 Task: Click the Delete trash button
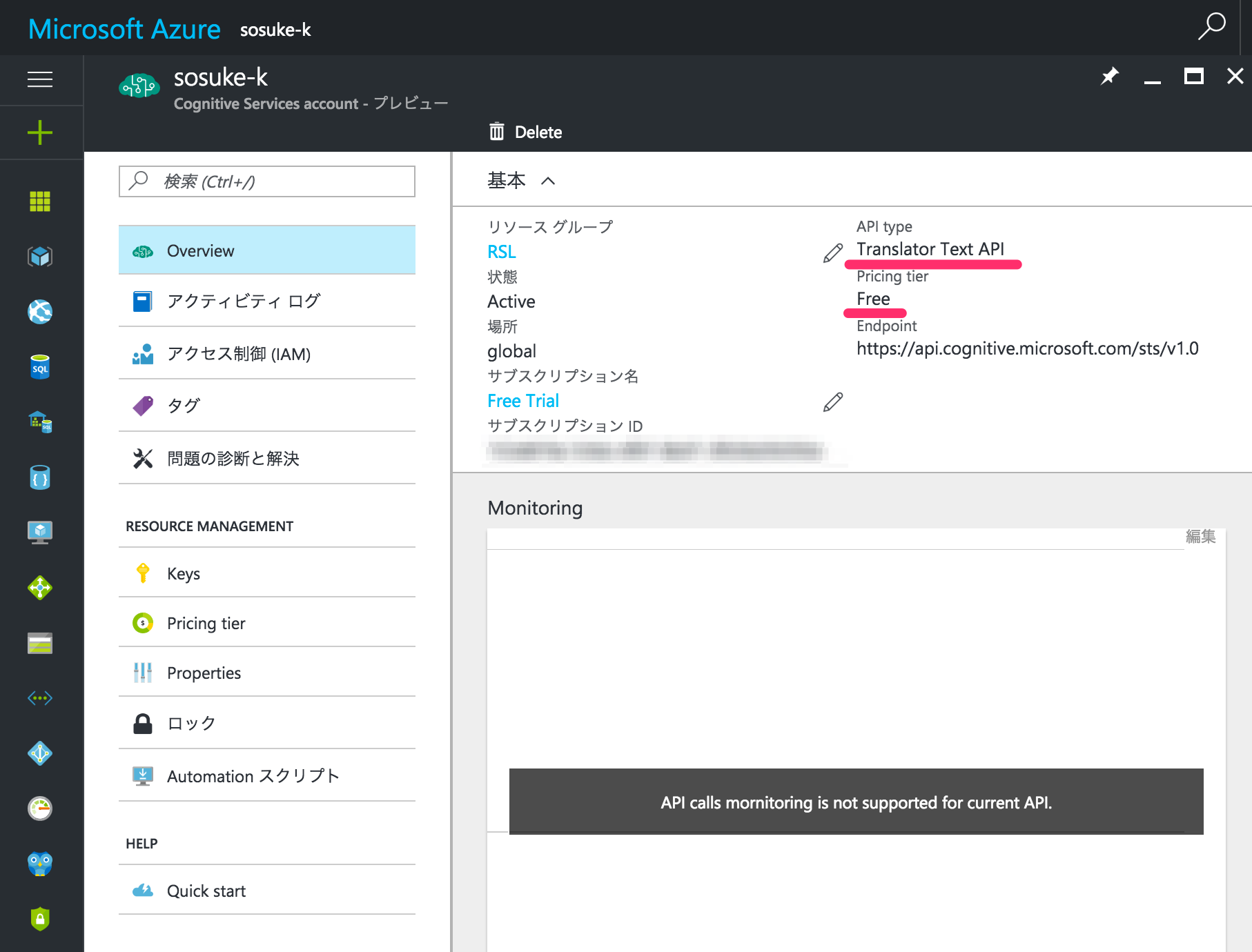click(525, 132)
